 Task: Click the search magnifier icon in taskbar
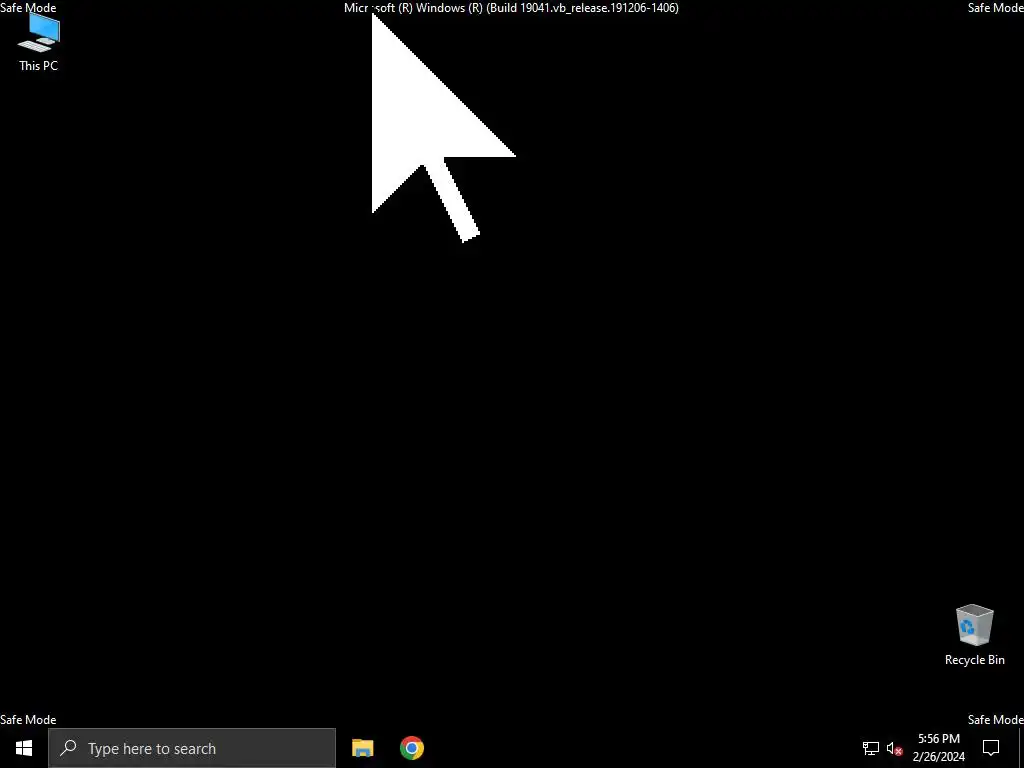[68, 748]
